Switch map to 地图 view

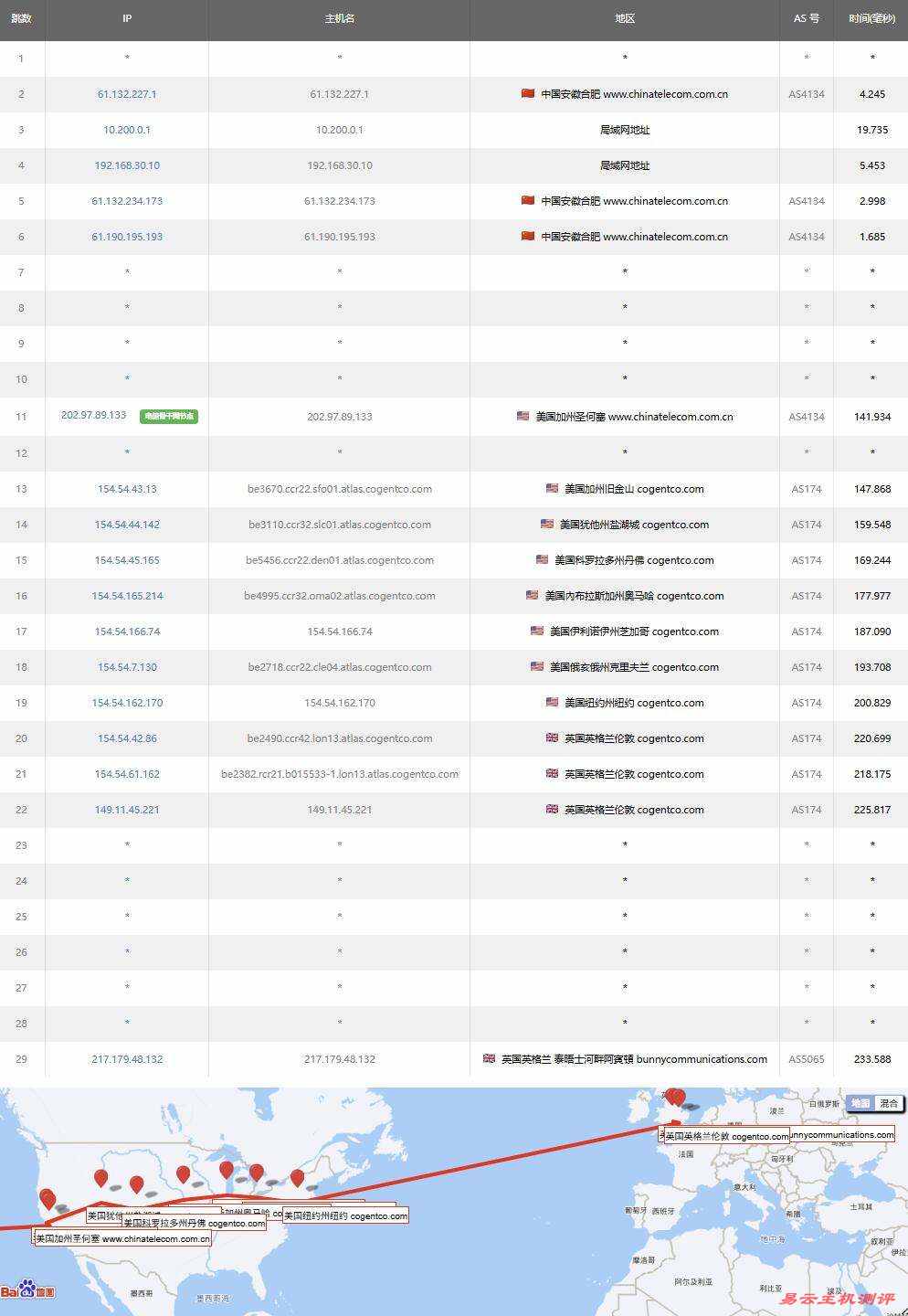click(x=860, y=1103)
